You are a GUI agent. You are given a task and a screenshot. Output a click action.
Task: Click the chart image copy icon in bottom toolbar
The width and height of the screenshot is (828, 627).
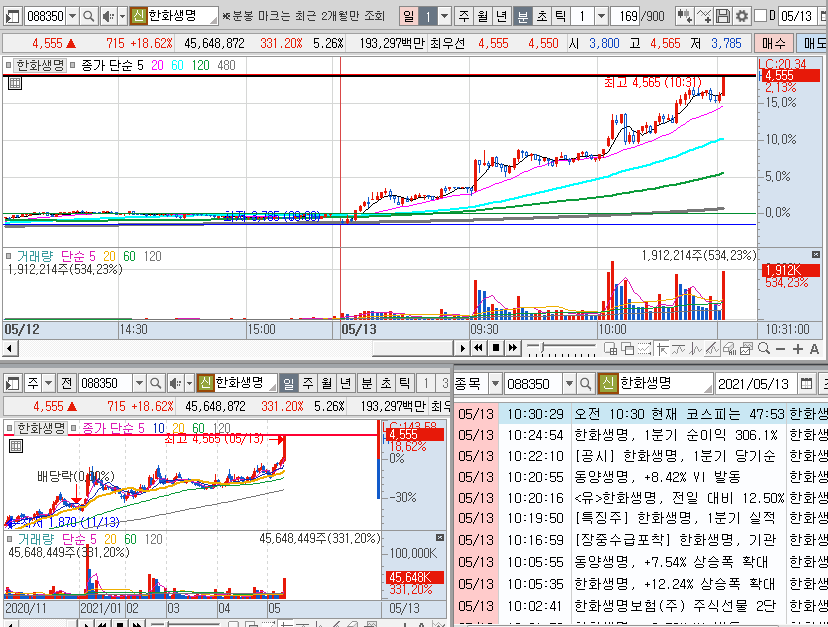pyautogui.click(x=746, y=349)
